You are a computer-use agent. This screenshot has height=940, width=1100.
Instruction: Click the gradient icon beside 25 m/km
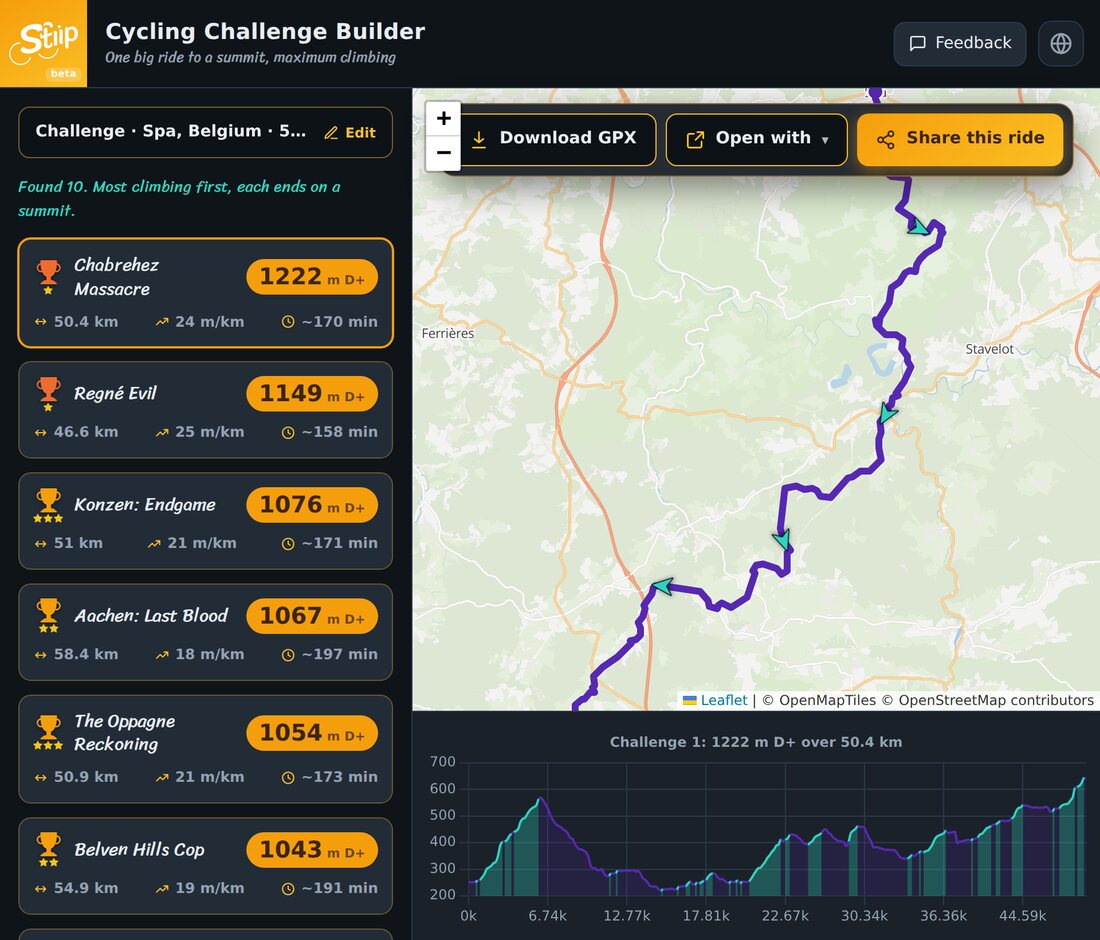162,432
